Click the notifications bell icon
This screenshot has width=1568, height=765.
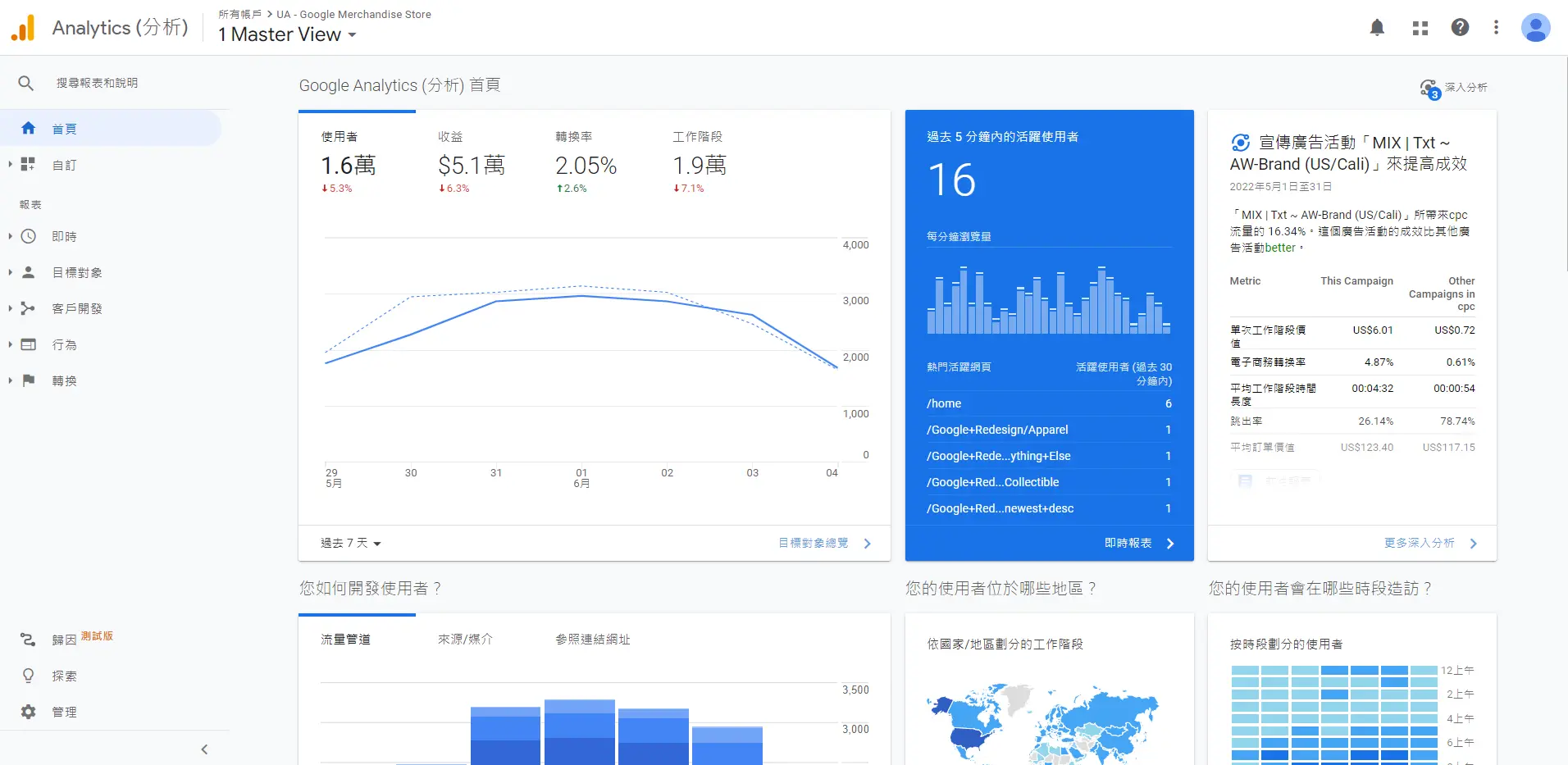tap(1377, 28)
